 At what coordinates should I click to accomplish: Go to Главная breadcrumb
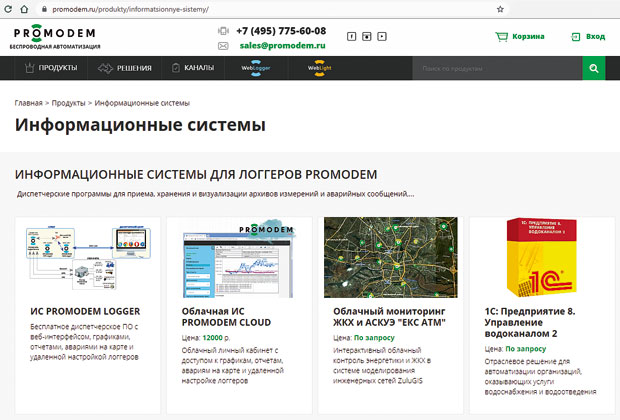click(x=28, y=103)
